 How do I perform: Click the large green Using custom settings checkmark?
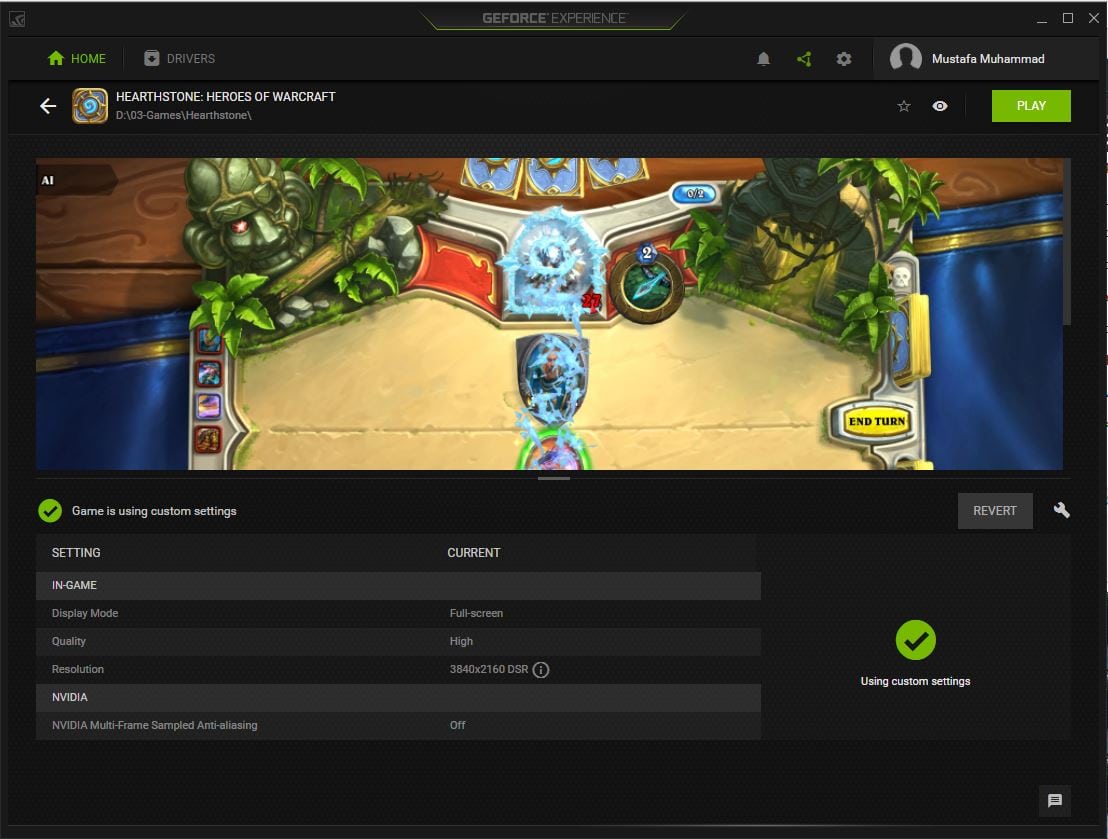[x=915, y=640]
